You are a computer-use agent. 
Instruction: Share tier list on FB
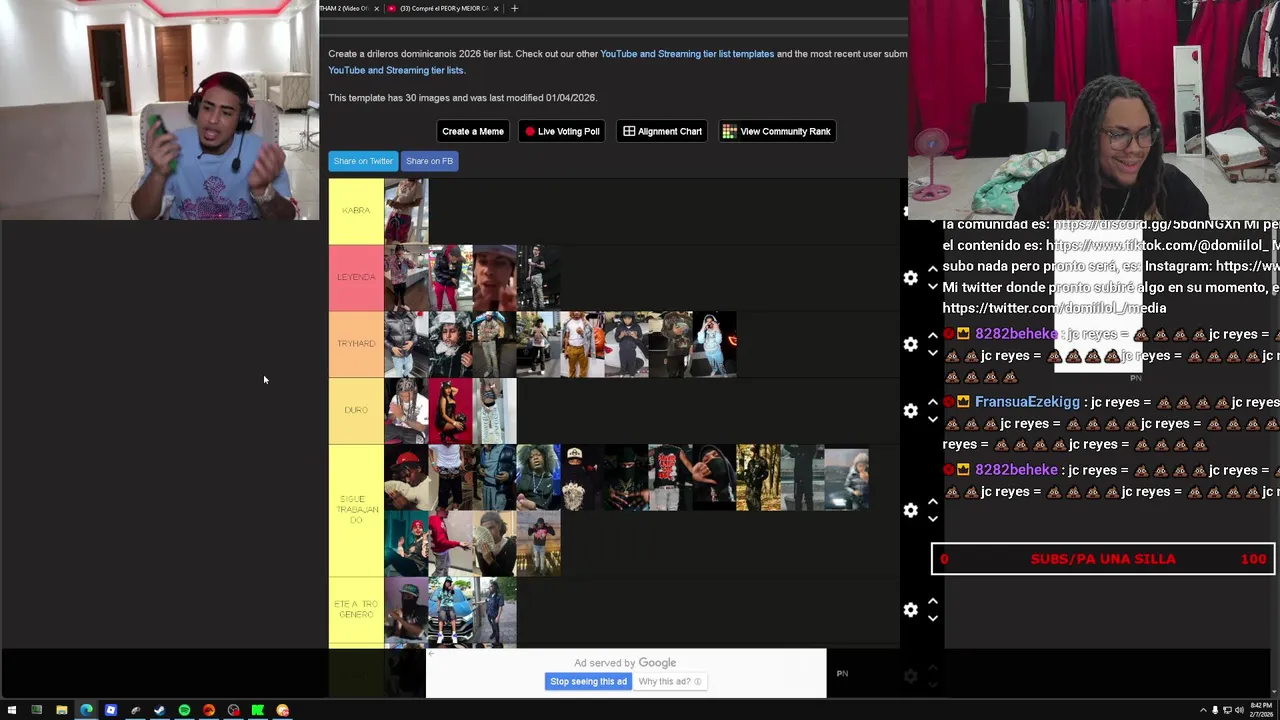[429, 161]
